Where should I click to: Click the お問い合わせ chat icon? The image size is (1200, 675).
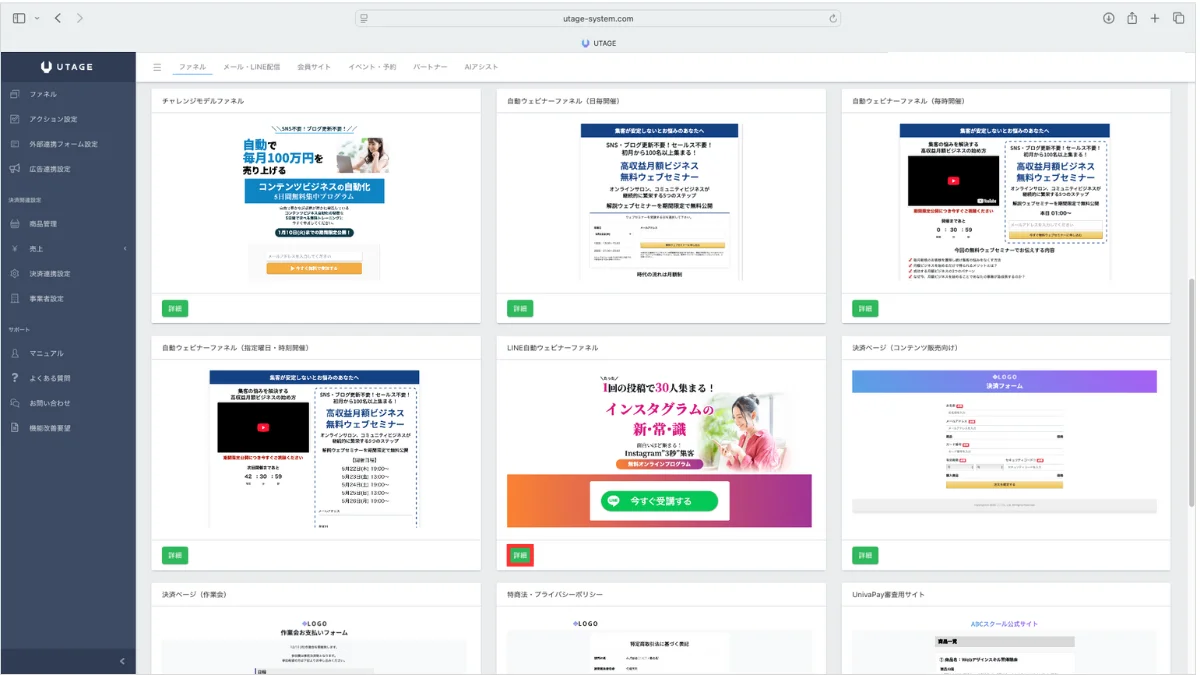[x=14, y=403]
